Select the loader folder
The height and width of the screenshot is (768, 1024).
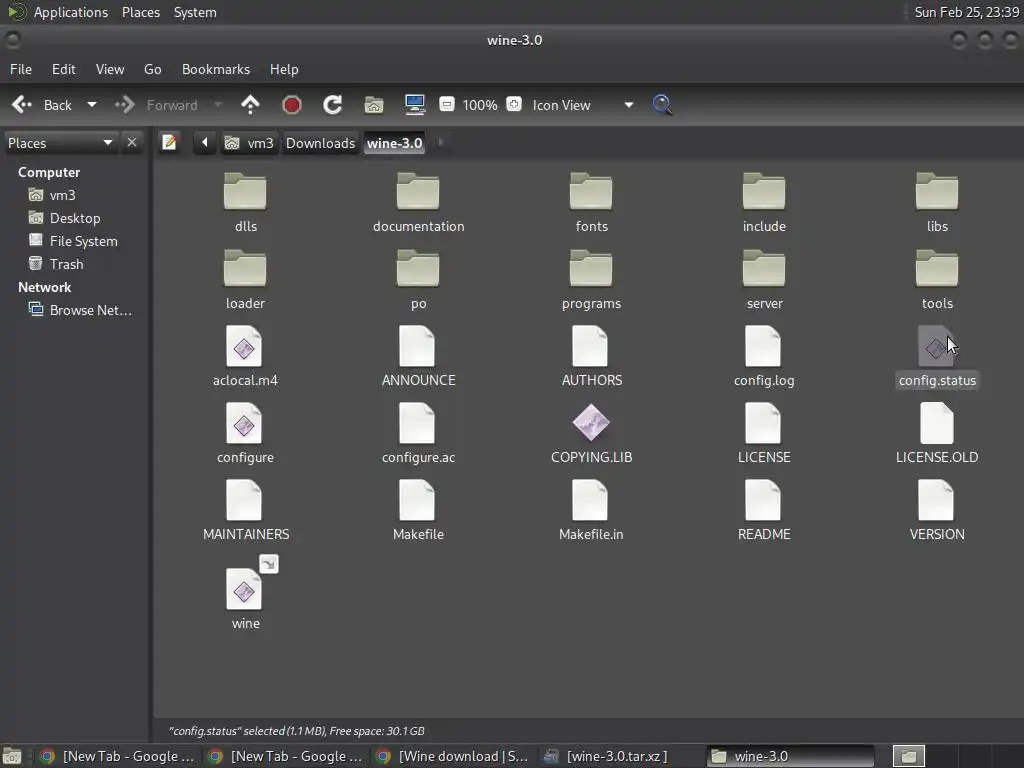[245, 280]
